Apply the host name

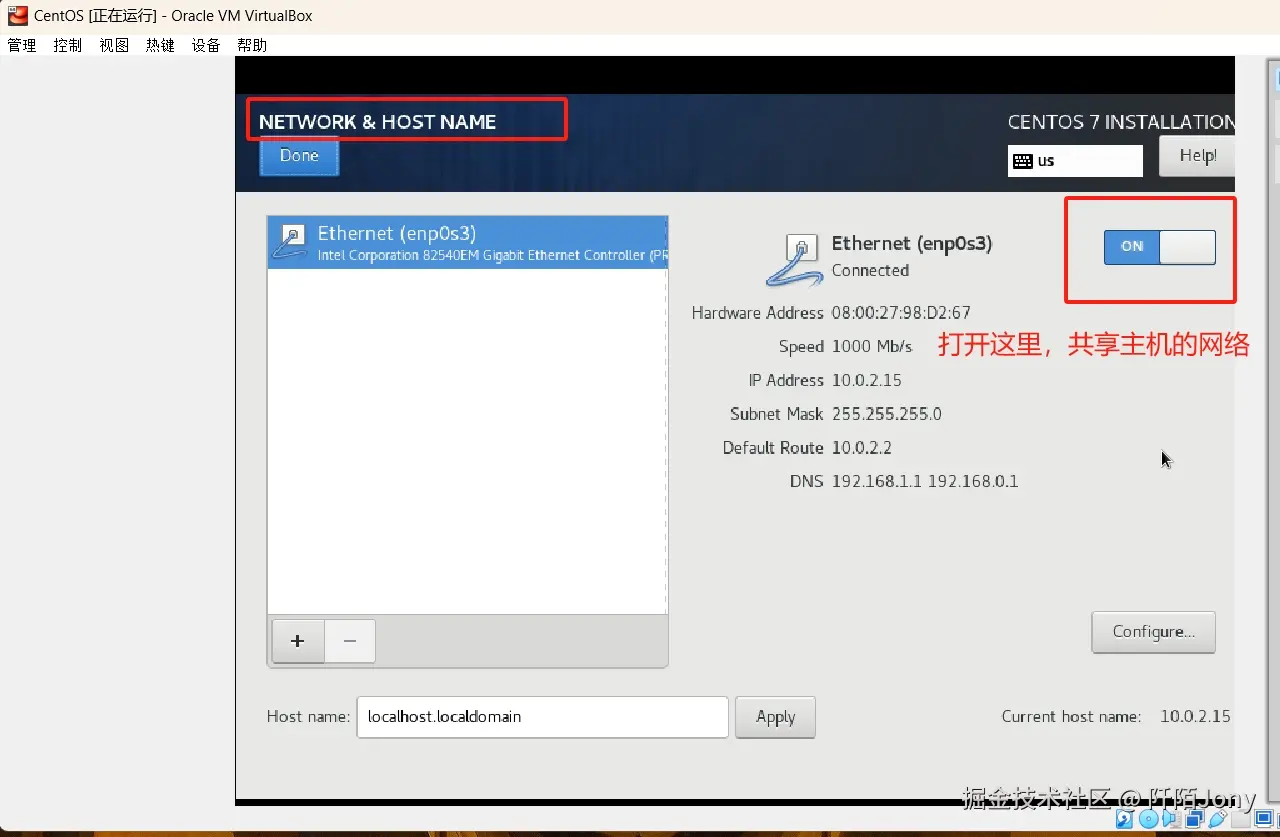pos(775,717)
